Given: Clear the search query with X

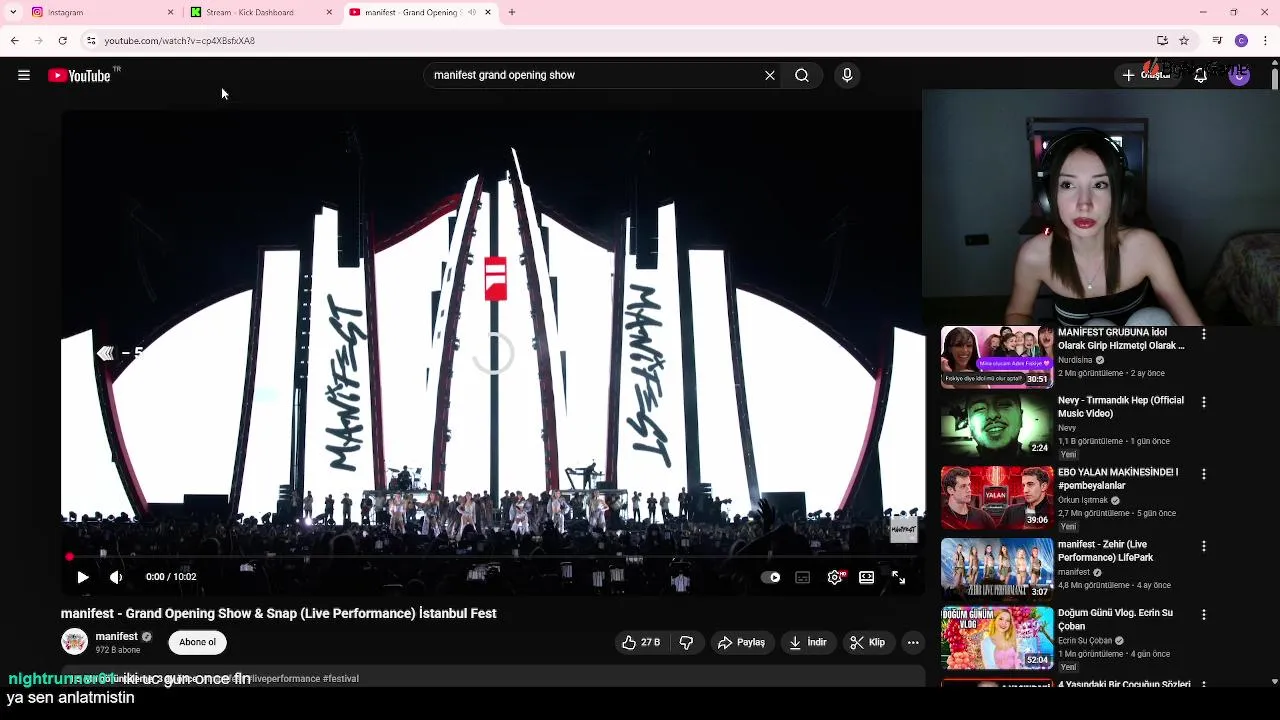Looking at the screenshot, I should [x=770, y=75].
